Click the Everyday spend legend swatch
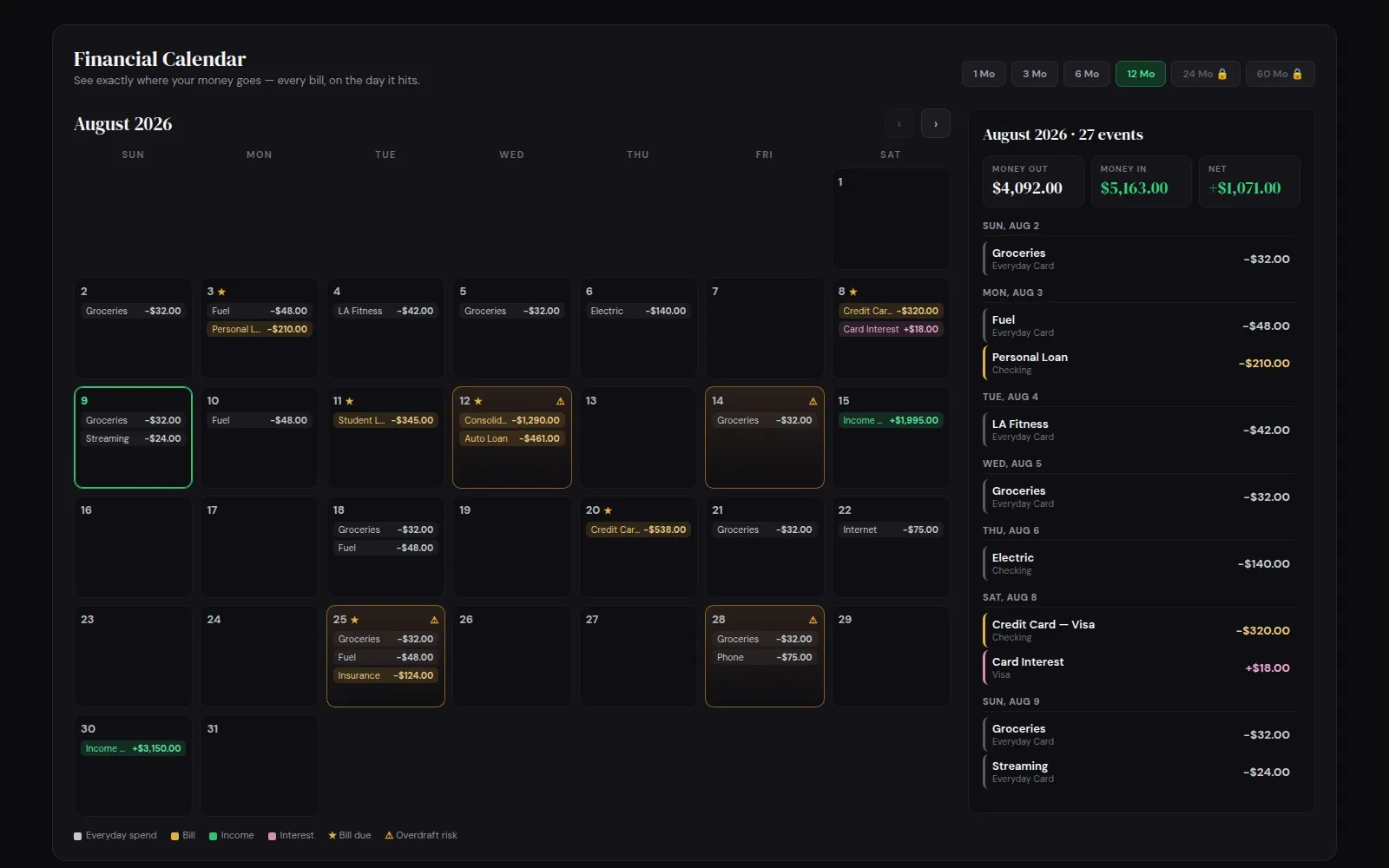Image resolution: width=1389 pixels, height=868 pixels. [x=78, y=836]
